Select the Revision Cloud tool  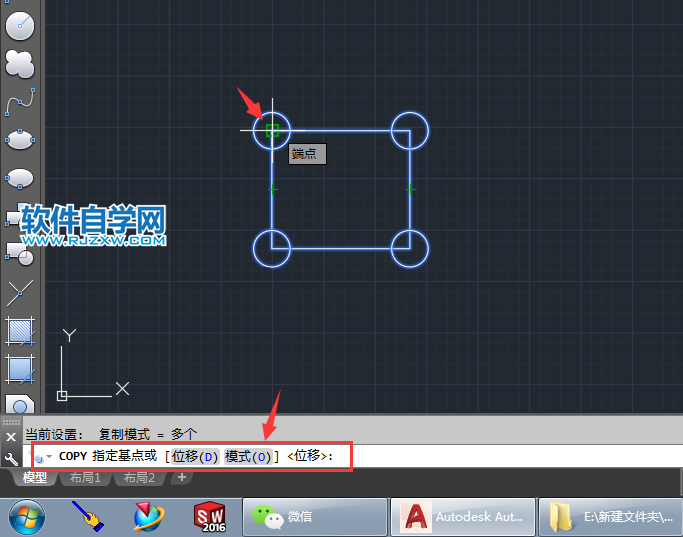point(20,64)
